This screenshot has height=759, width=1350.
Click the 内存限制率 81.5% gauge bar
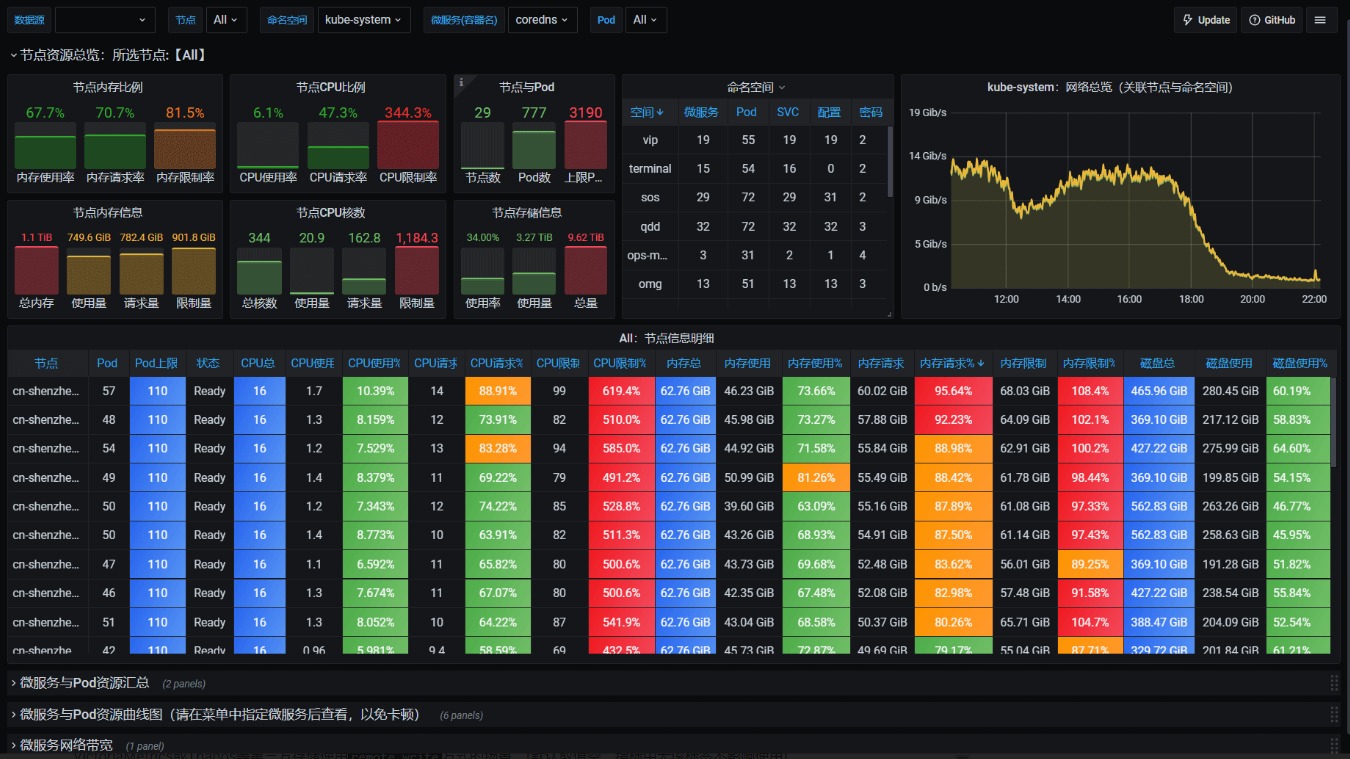pos(185,145)
